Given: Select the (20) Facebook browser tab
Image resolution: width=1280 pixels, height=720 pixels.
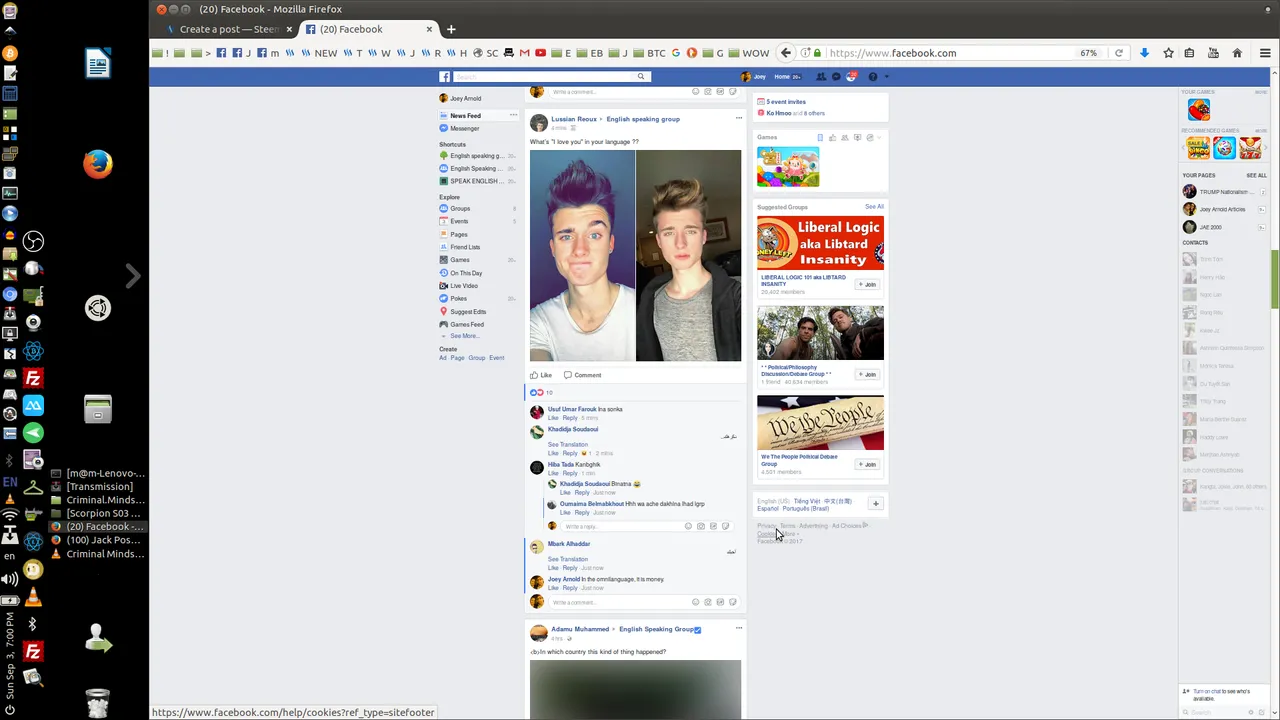Looking at the screenshot, I should (369, 29).
